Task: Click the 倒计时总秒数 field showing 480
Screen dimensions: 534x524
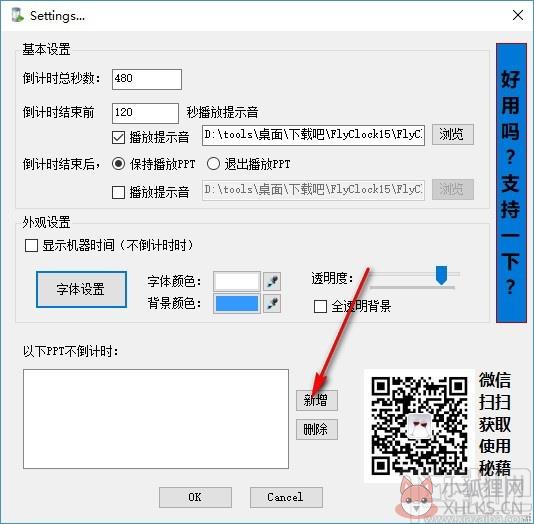Action: pyautogui.click(x=147, y=79)
